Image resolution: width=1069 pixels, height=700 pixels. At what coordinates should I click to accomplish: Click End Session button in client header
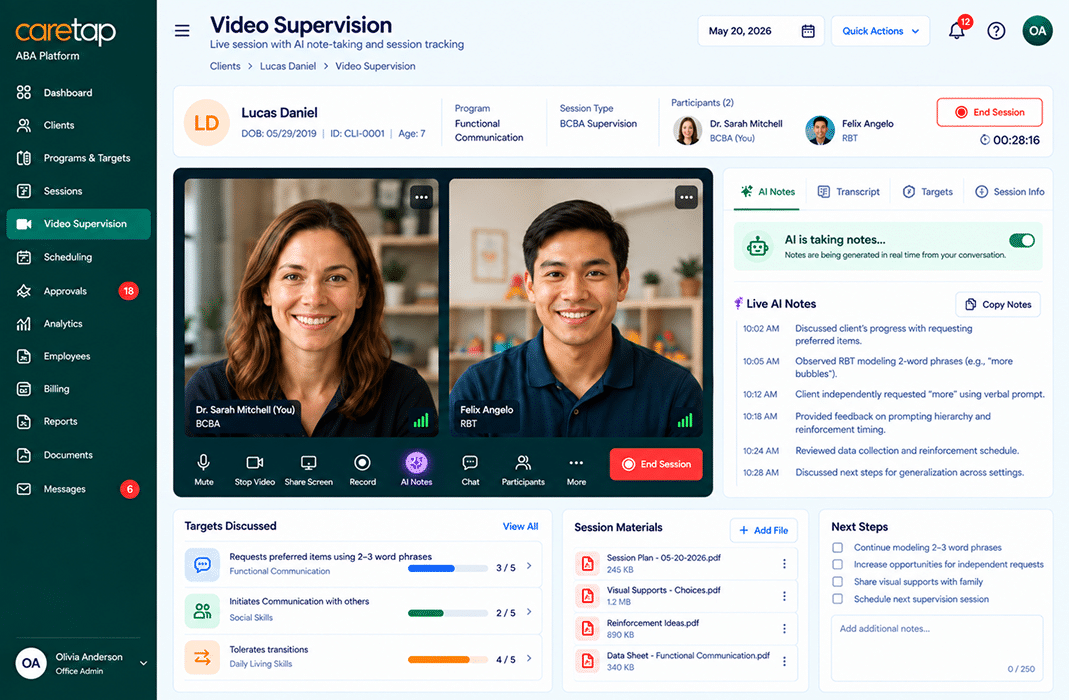989,112
